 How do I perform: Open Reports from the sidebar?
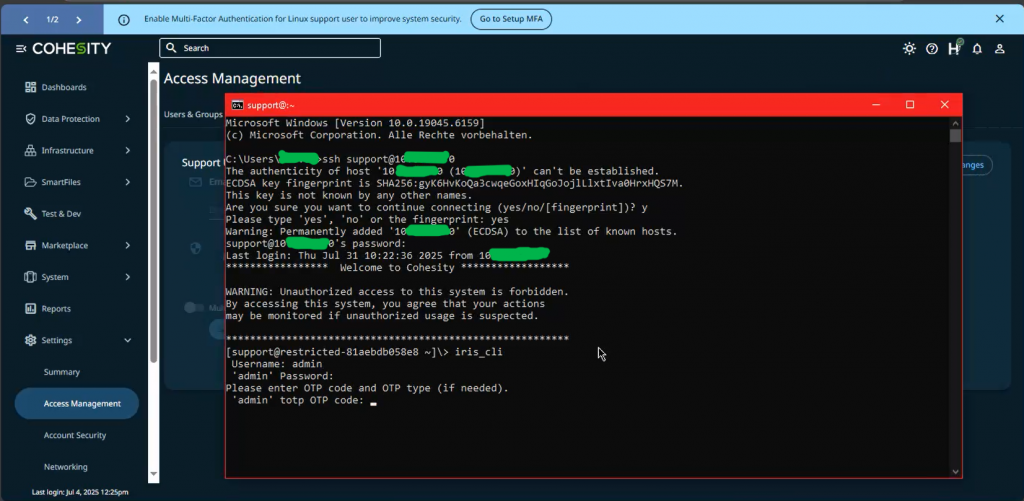click(56, 309)
